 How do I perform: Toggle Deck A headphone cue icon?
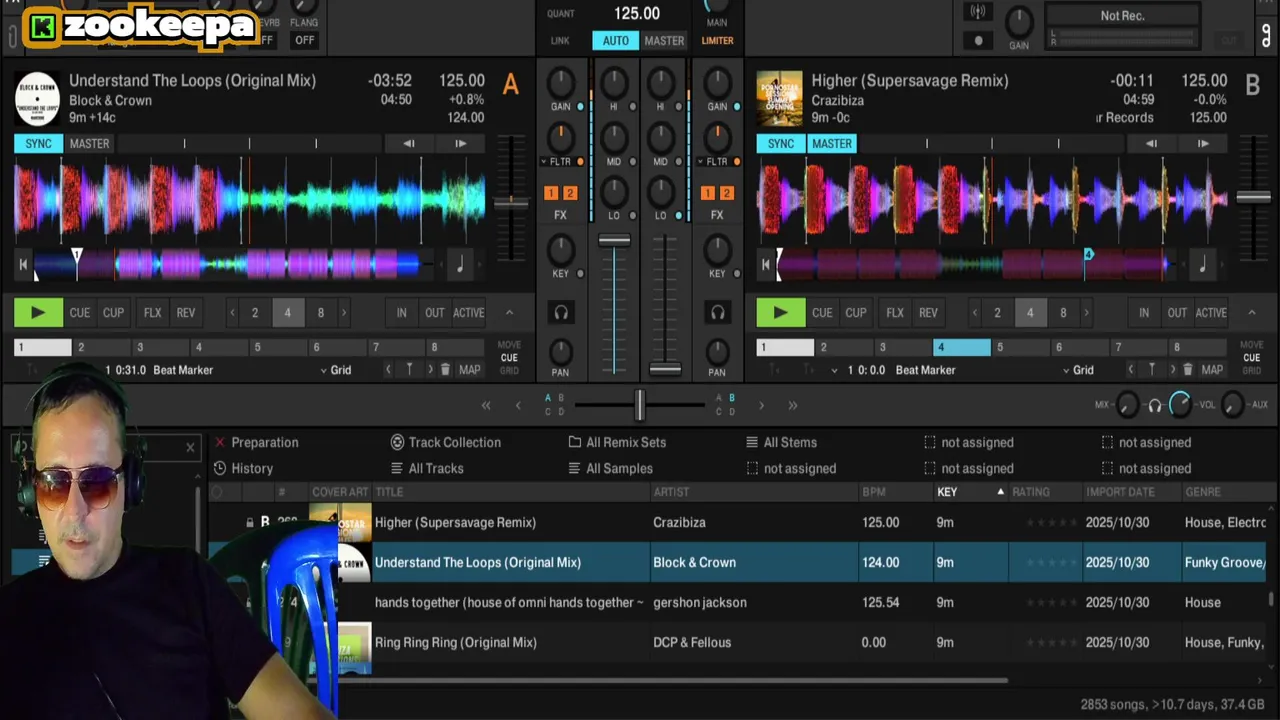coord(561,313)
